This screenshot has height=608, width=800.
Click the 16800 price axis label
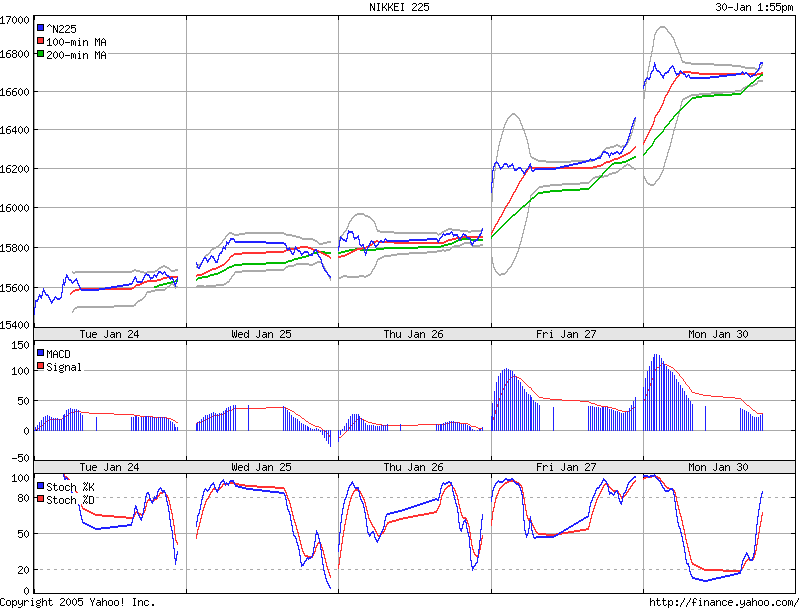coord(15,55)
